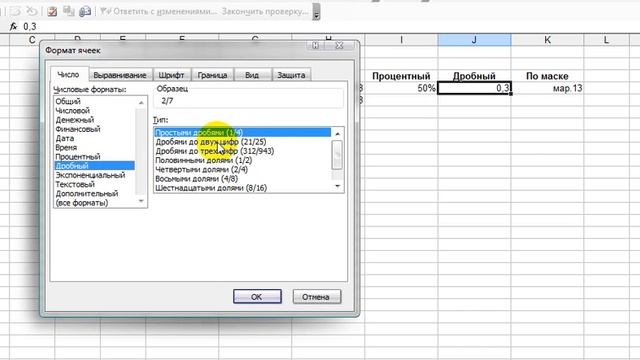Choose Восьмыми долями (4/8) type
The height and width of the screenshot is (360, 640).
pos(243,179)
